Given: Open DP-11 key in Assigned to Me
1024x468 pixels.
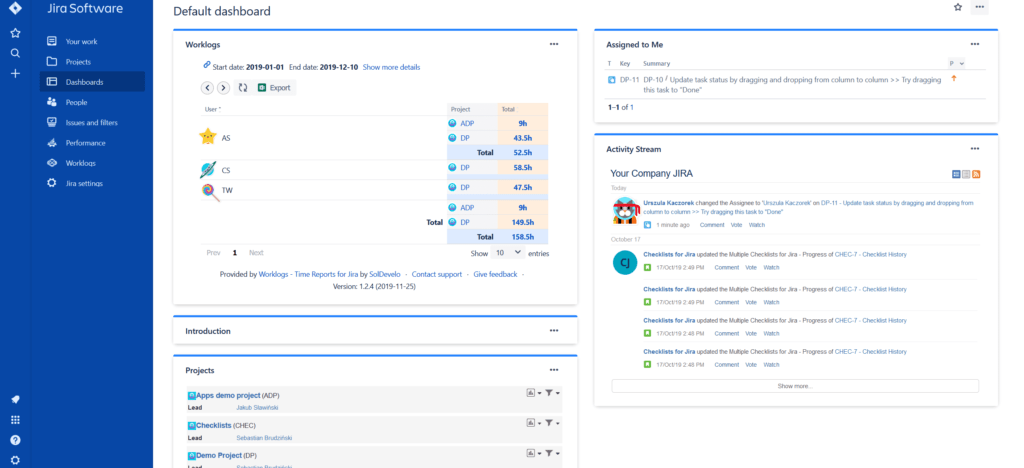Looking at the screenshot, I should [630, 80].
